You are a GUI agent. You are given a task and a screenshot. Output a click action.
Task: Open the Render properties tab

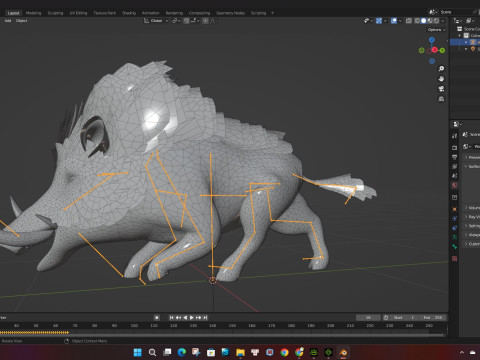coord(454,147)
